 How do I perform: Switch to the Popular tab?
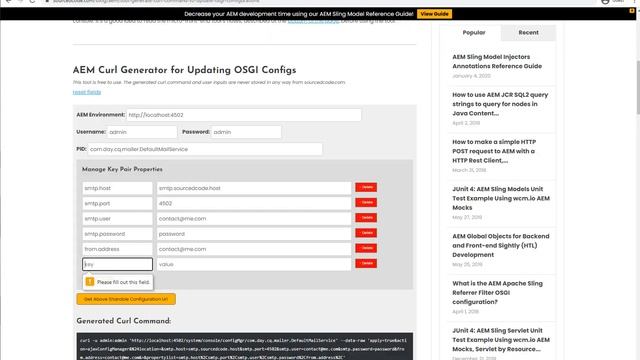(x=473, y=32)
